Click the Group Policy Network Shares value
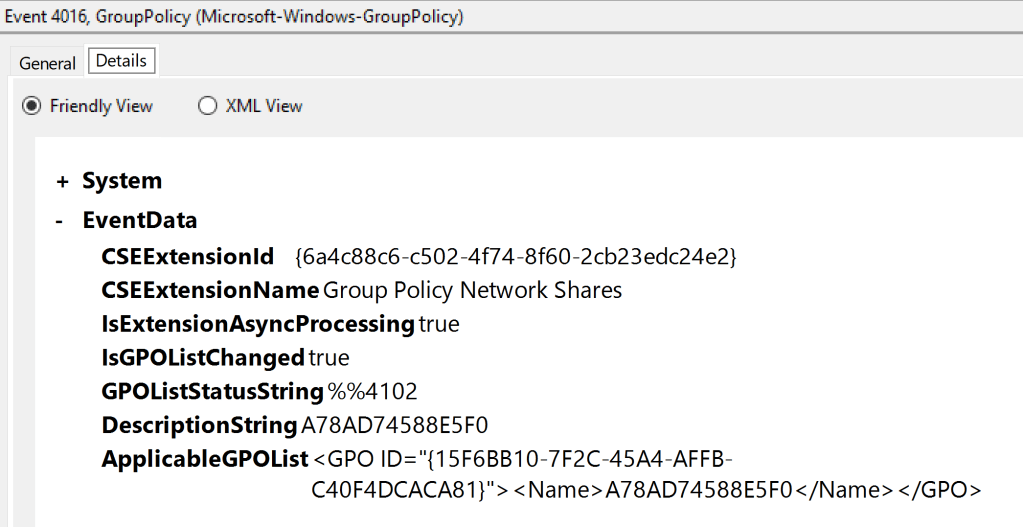The width and height of the screenshot is (1023, 527). point(472,290)
